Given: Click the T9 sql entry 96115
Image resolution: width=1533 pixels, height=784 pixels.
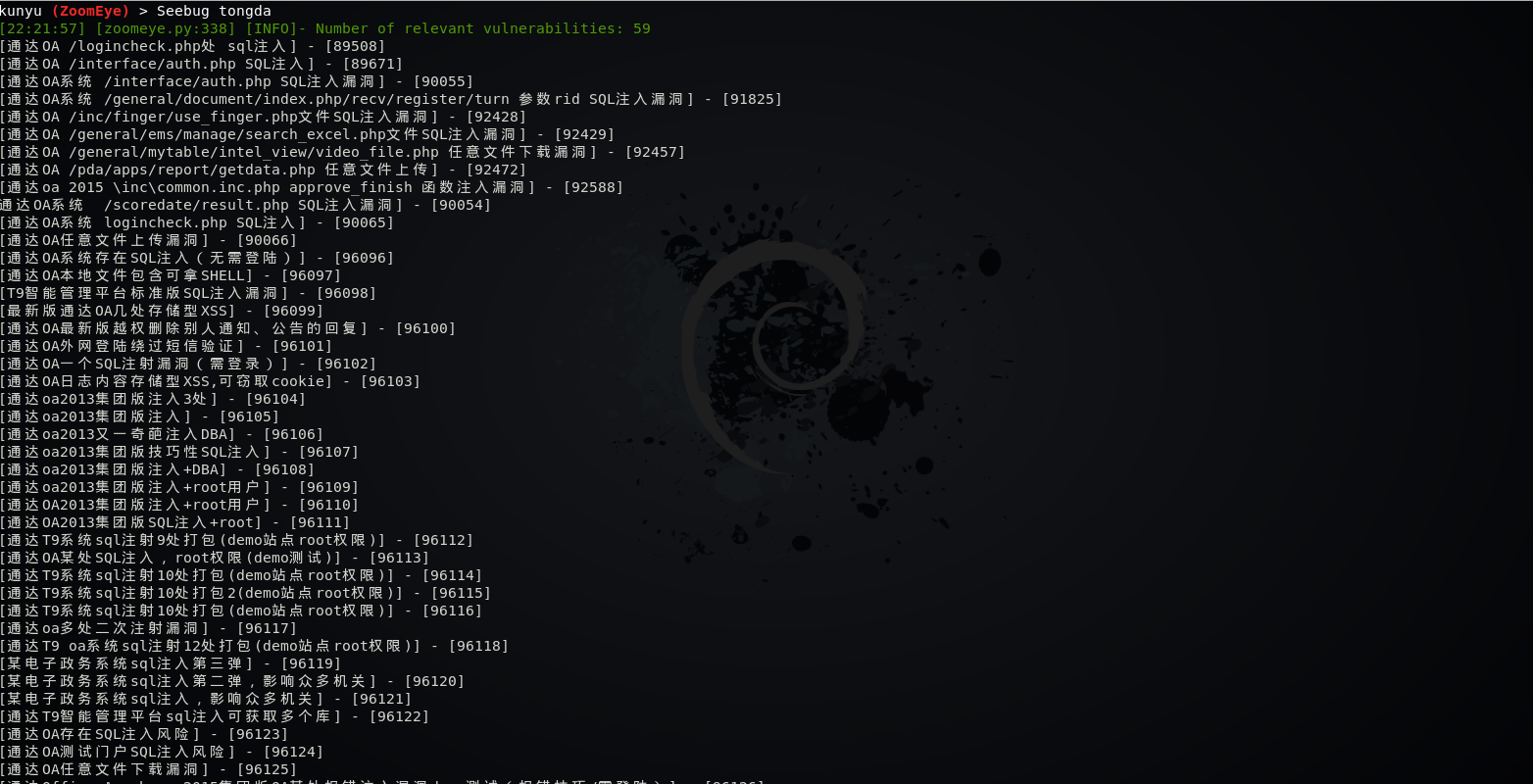Looking at the screenshot, I should 246,593.
